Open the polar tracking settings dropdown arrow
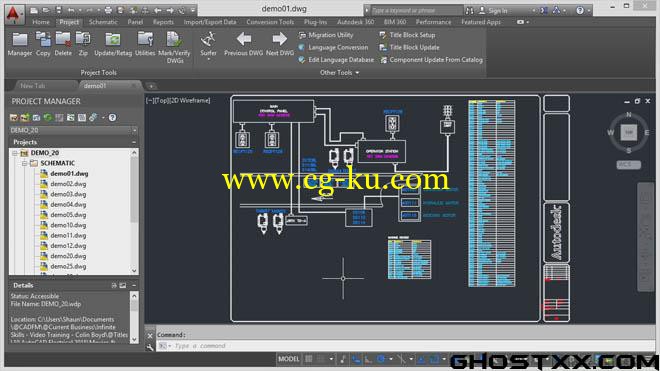660x371 pixels. click(391, 359)
